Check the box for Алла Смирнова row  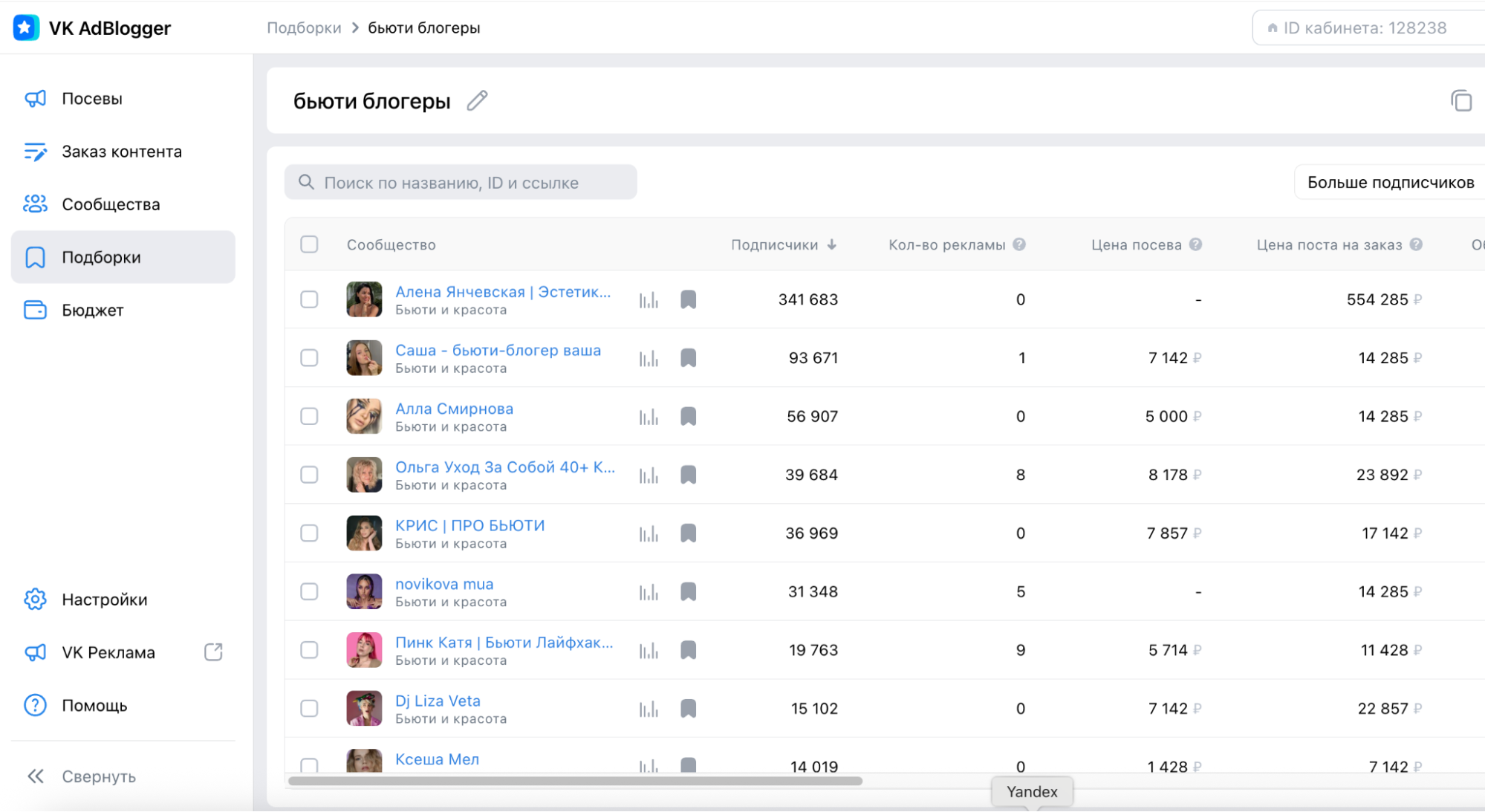[309, 416]
